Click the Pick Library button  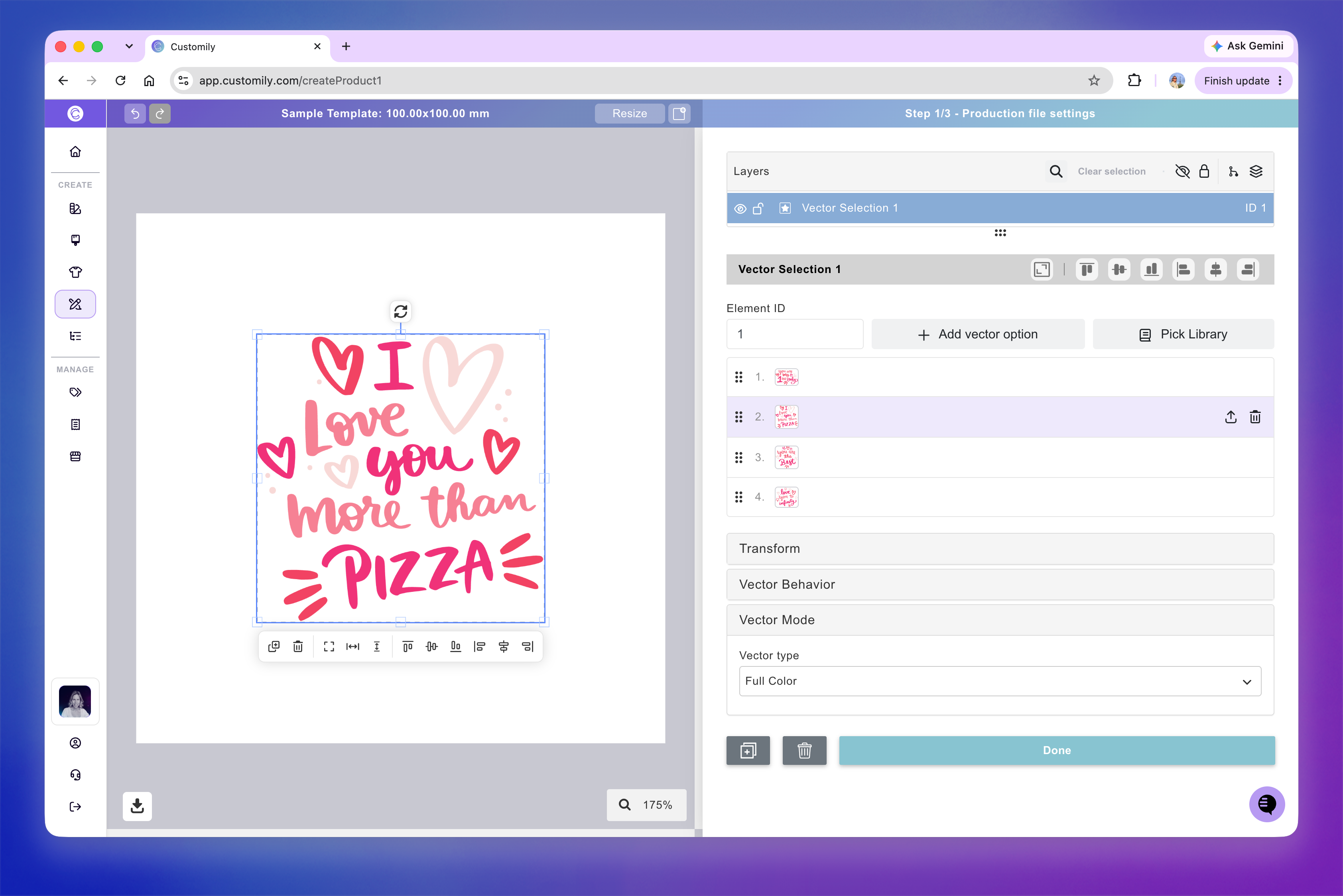(1183, 334)
